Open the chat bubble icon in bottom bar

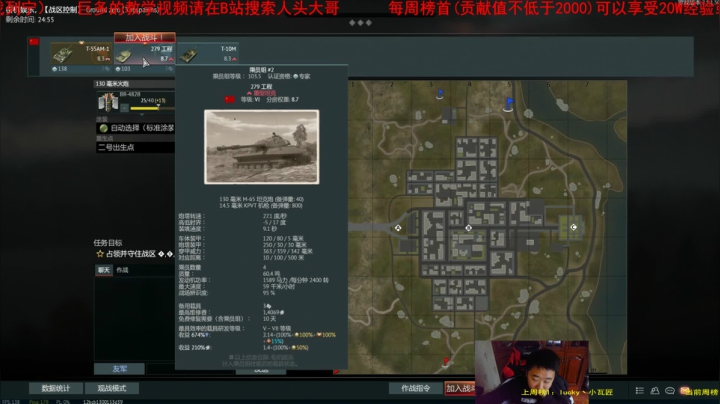(x=670, y=391)
